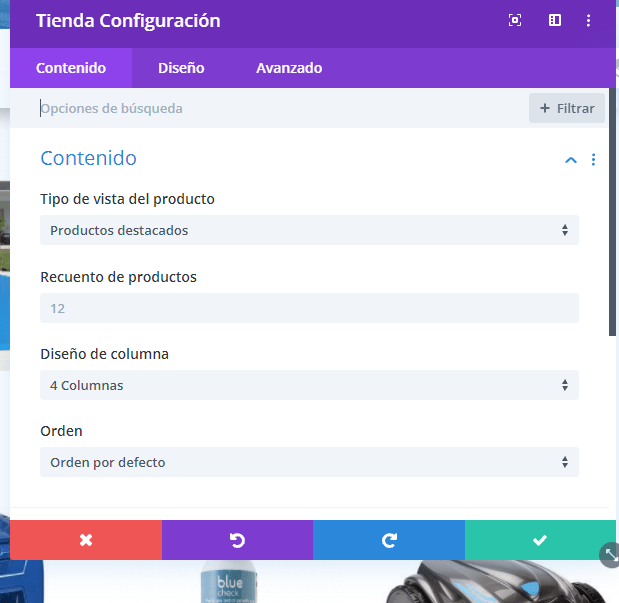Image resolution: width=619 pixels, height=603 pixels.
Task: Collapse the Contenido section with chevron
Action: tap(571, 160)
